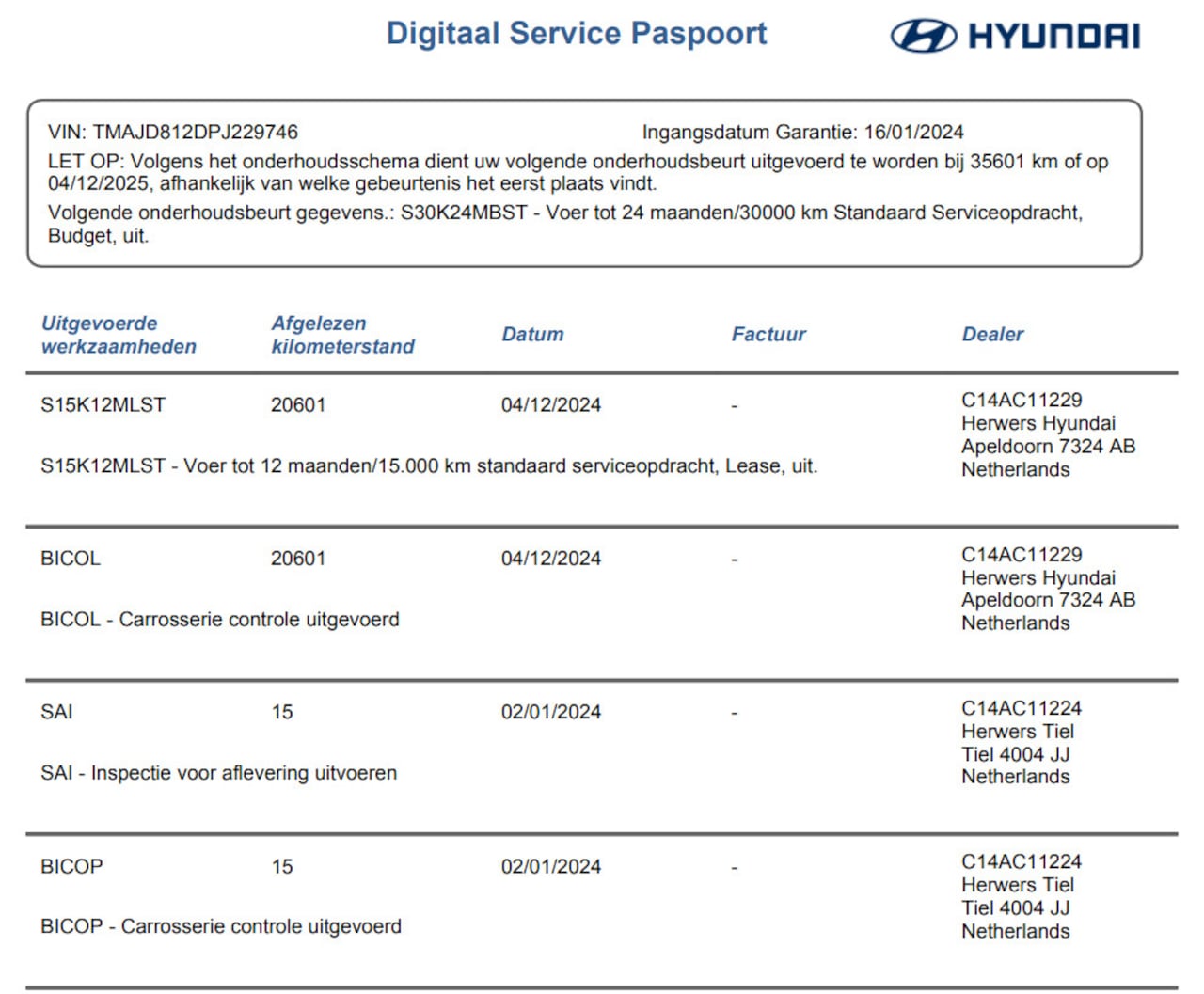Screen dimensions: 1204x994
Task: Click the BICOL work code entry
Action: pos(71,559)
